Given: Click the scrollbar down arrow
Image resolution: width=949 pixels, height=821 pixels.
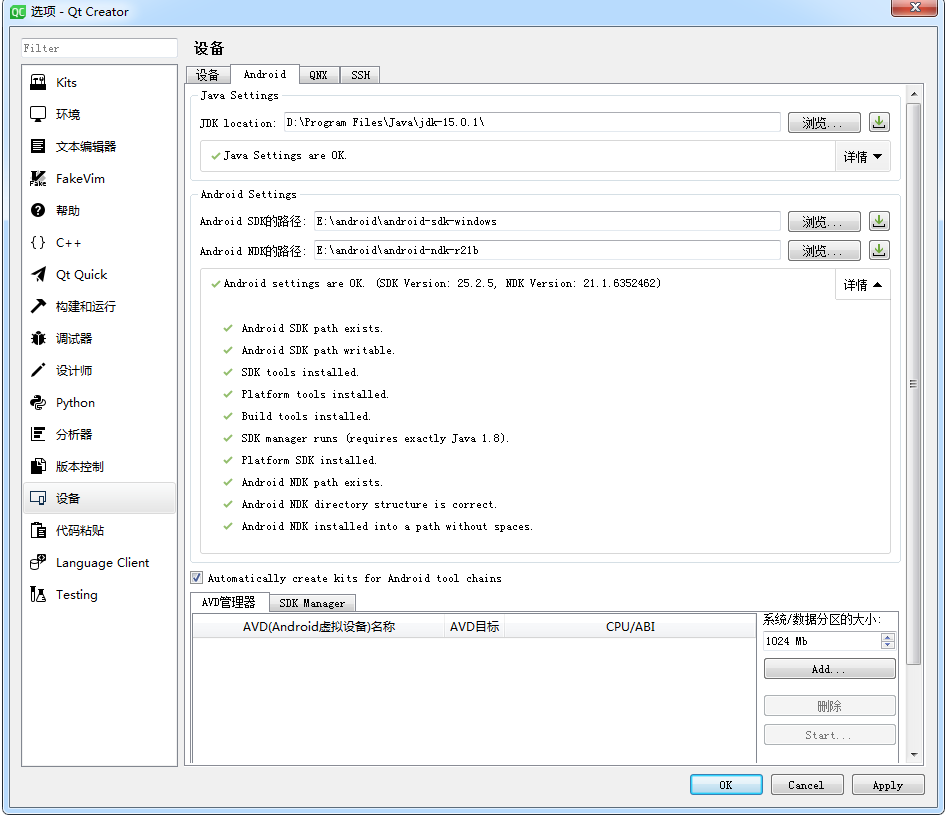Looking at the screenshot, I should [914, 754].
